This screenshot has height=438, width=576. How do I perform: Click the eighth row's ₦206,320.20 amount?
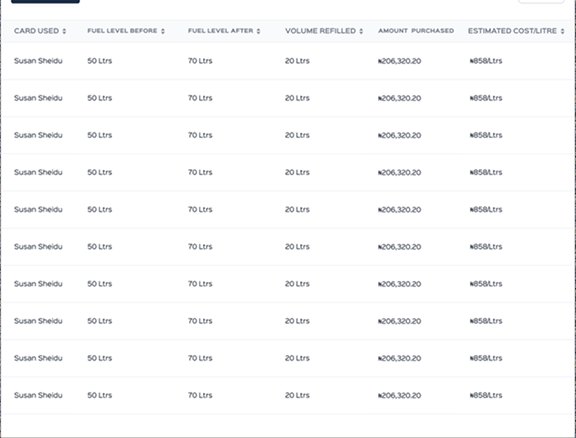[x=399, y=321]
